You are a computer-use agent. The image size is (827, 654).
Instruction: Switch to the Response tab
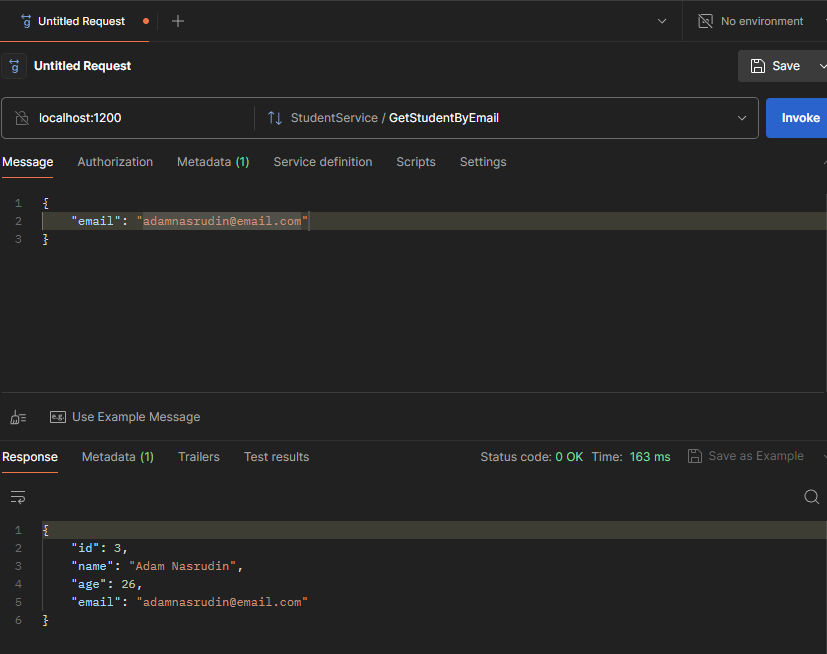[x=30, y=457]
